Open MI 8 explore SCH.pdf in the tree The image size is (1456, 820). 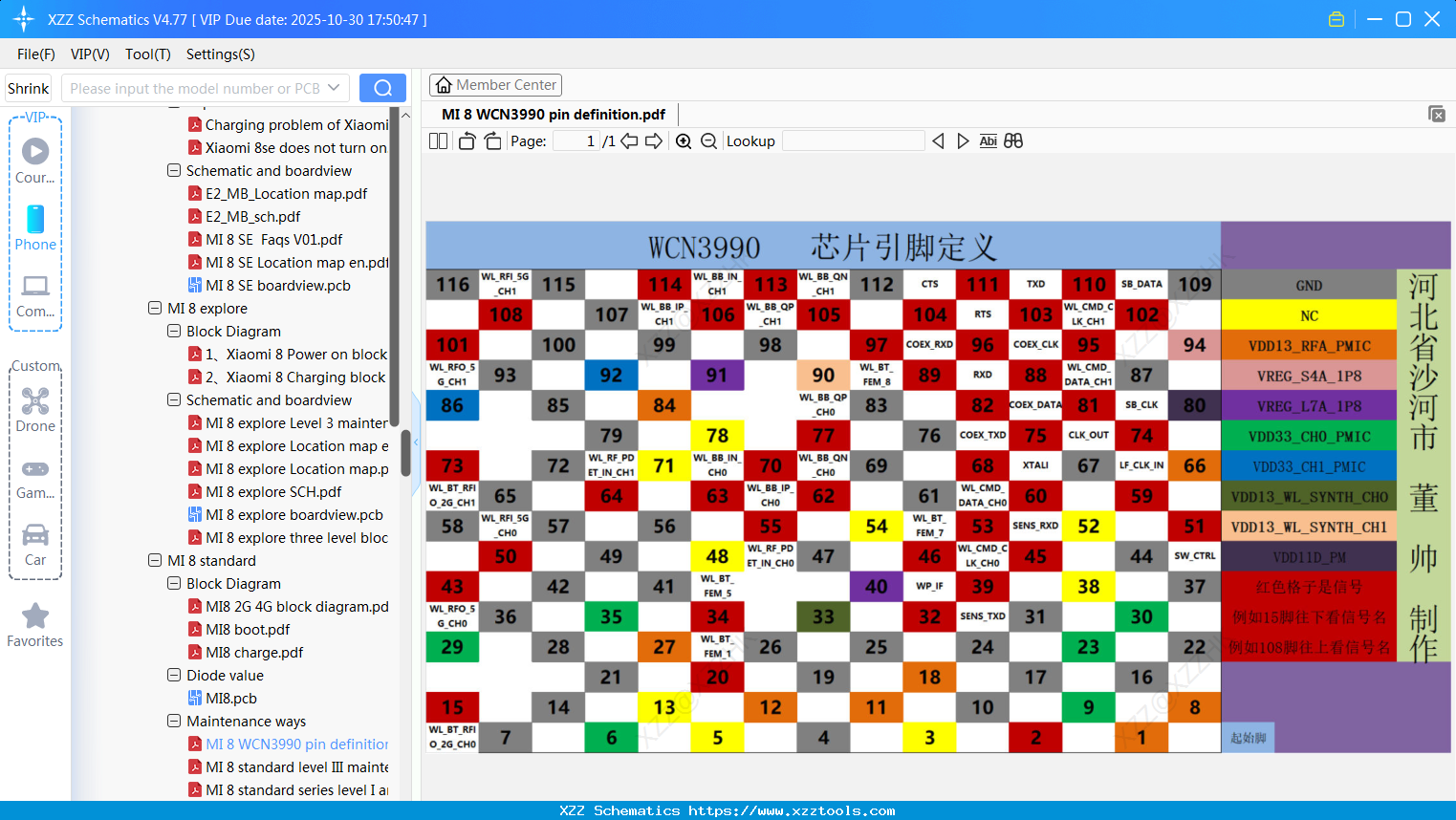coord(273,491)
